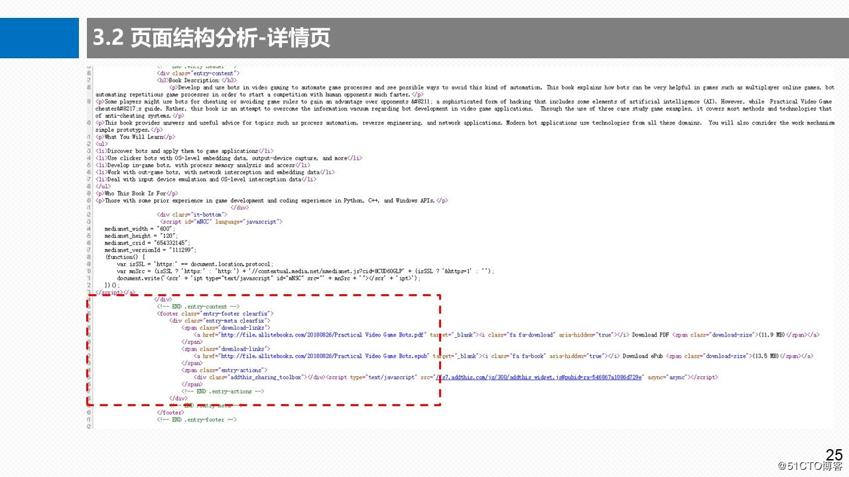The height and width of the screenshot is (477, 849).
Task: Click the 'END .entry-content' comment
Action: [x=198, y=306]
